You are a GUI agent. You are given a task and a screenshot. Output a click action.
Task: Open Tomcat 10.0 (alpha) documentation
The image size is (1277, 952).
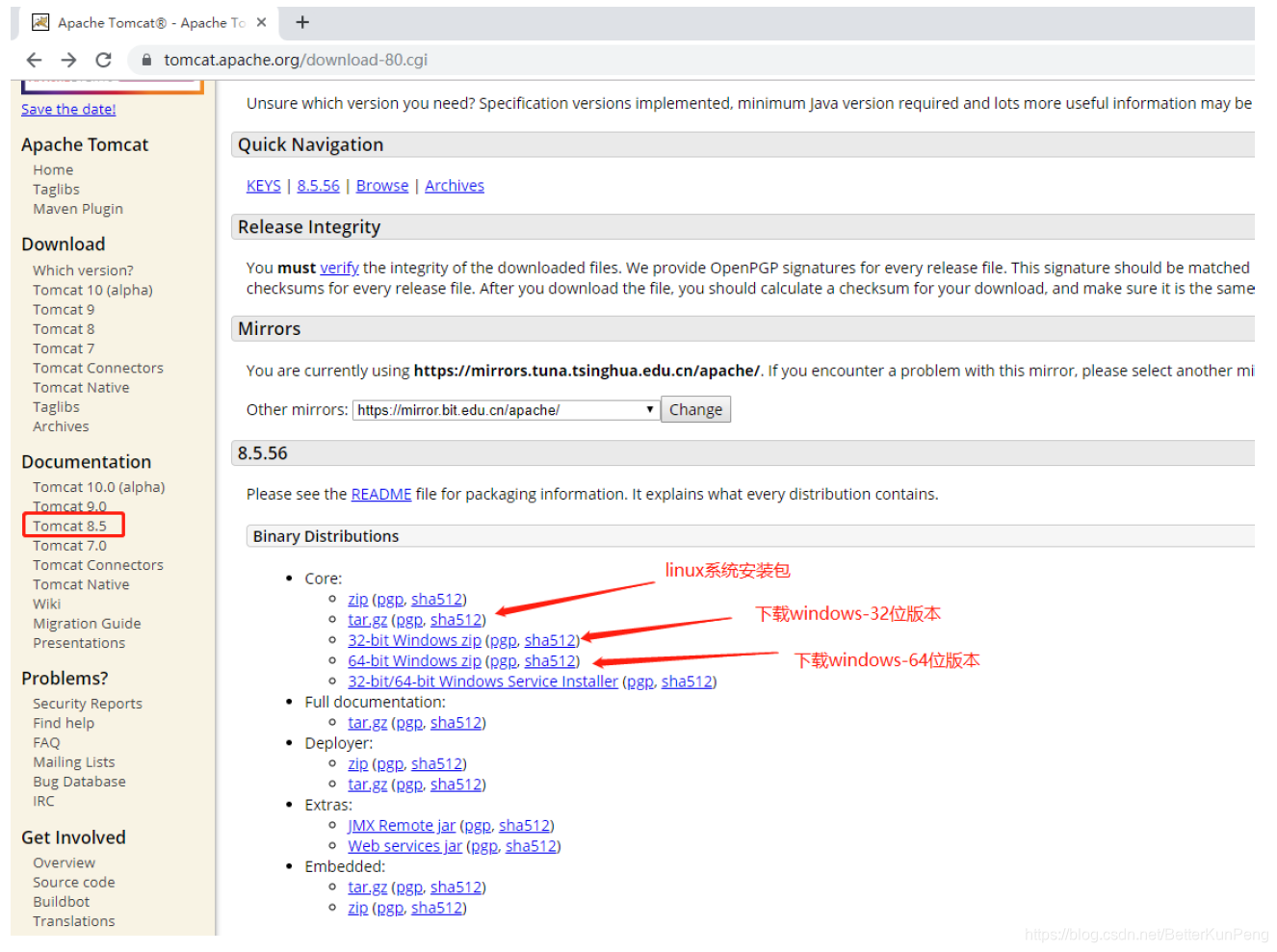[x=99, y=487]
